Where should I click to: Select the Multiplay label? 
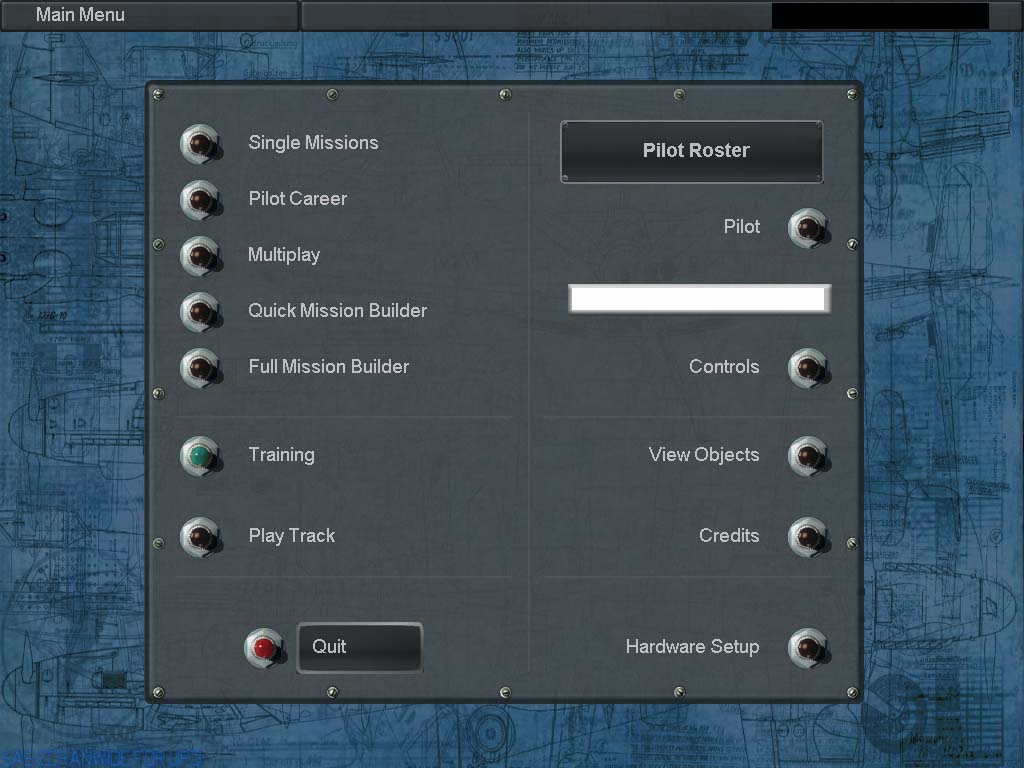[284, 255]
